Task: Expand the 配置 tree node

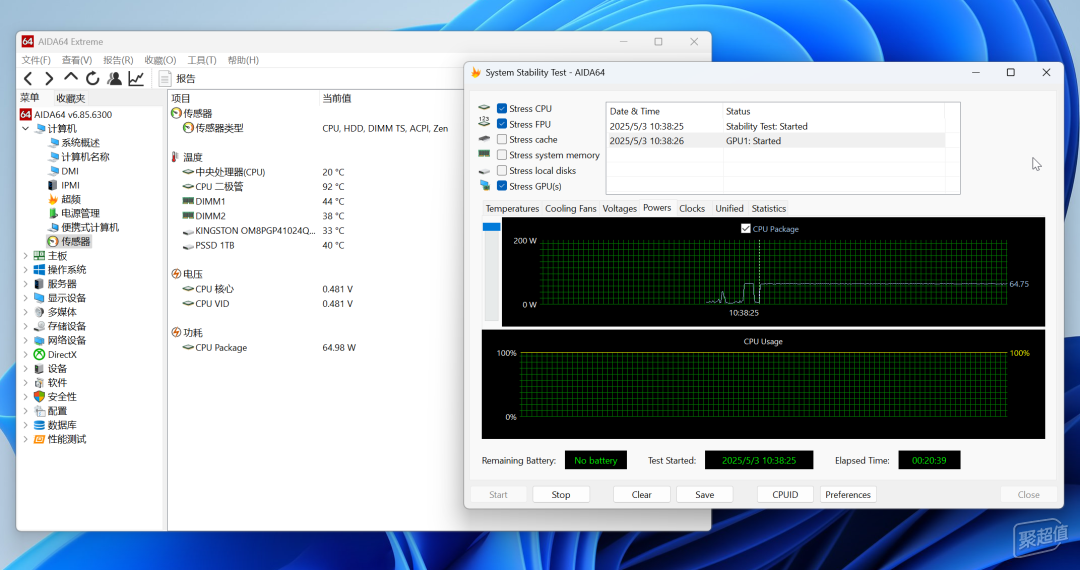Action: click(25, 411)
